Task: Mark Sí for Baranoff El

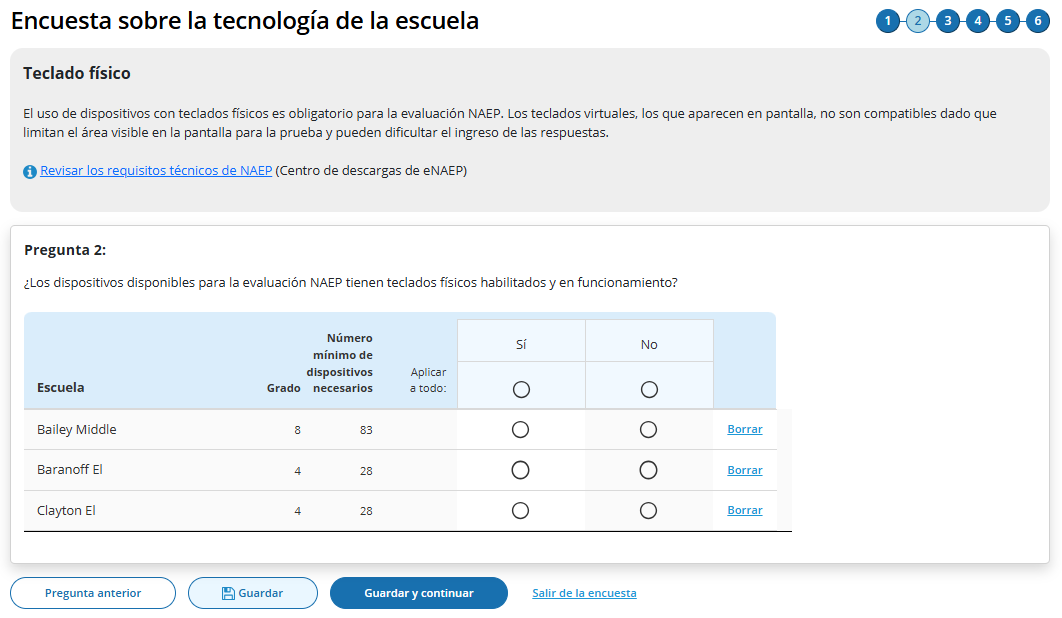Action: coord(520,470)
